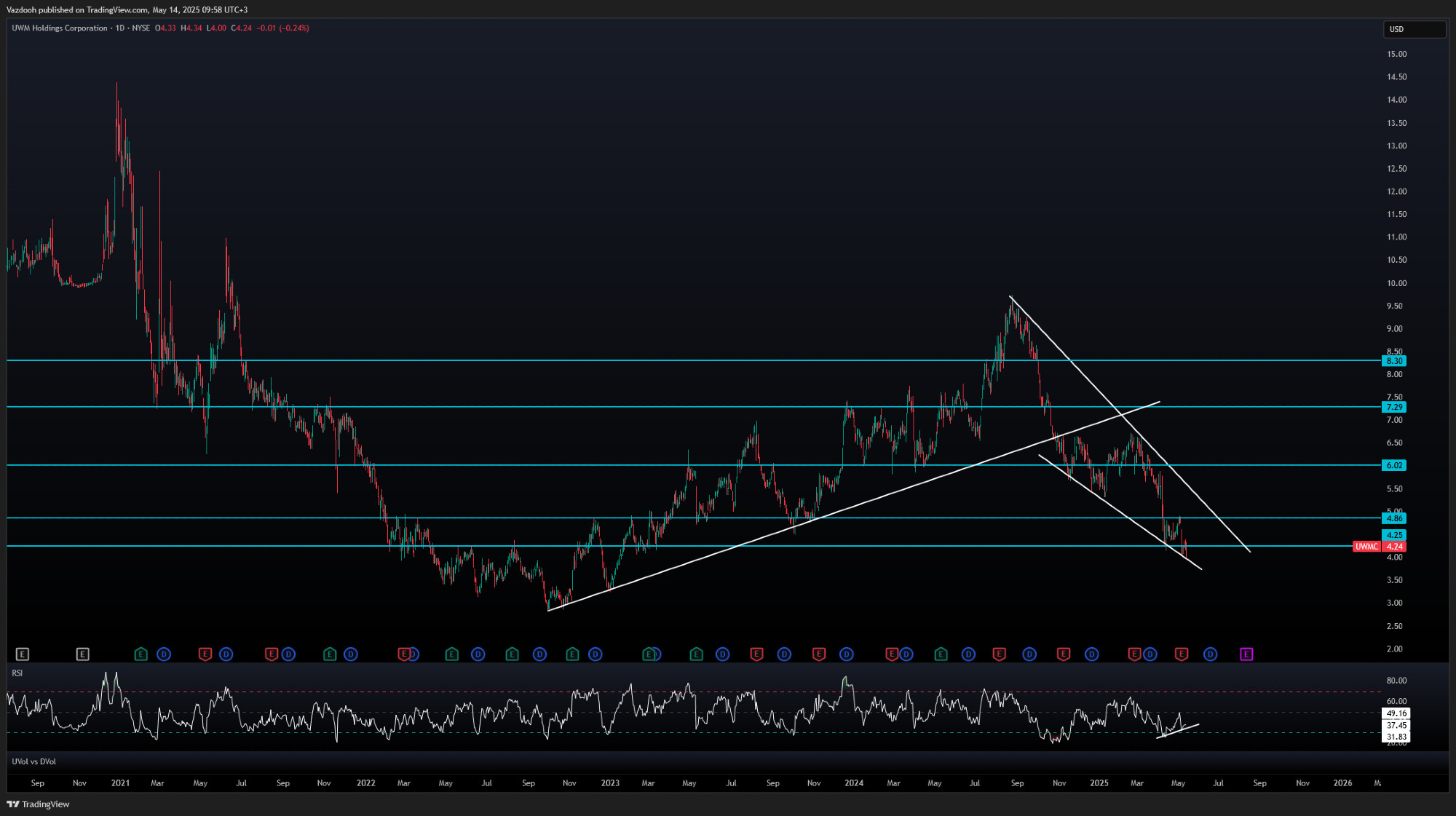Viewport: 1456px width, 816px height.
Task: Click the UVol vs DVol indicator label
Action: tap(33, 761)
